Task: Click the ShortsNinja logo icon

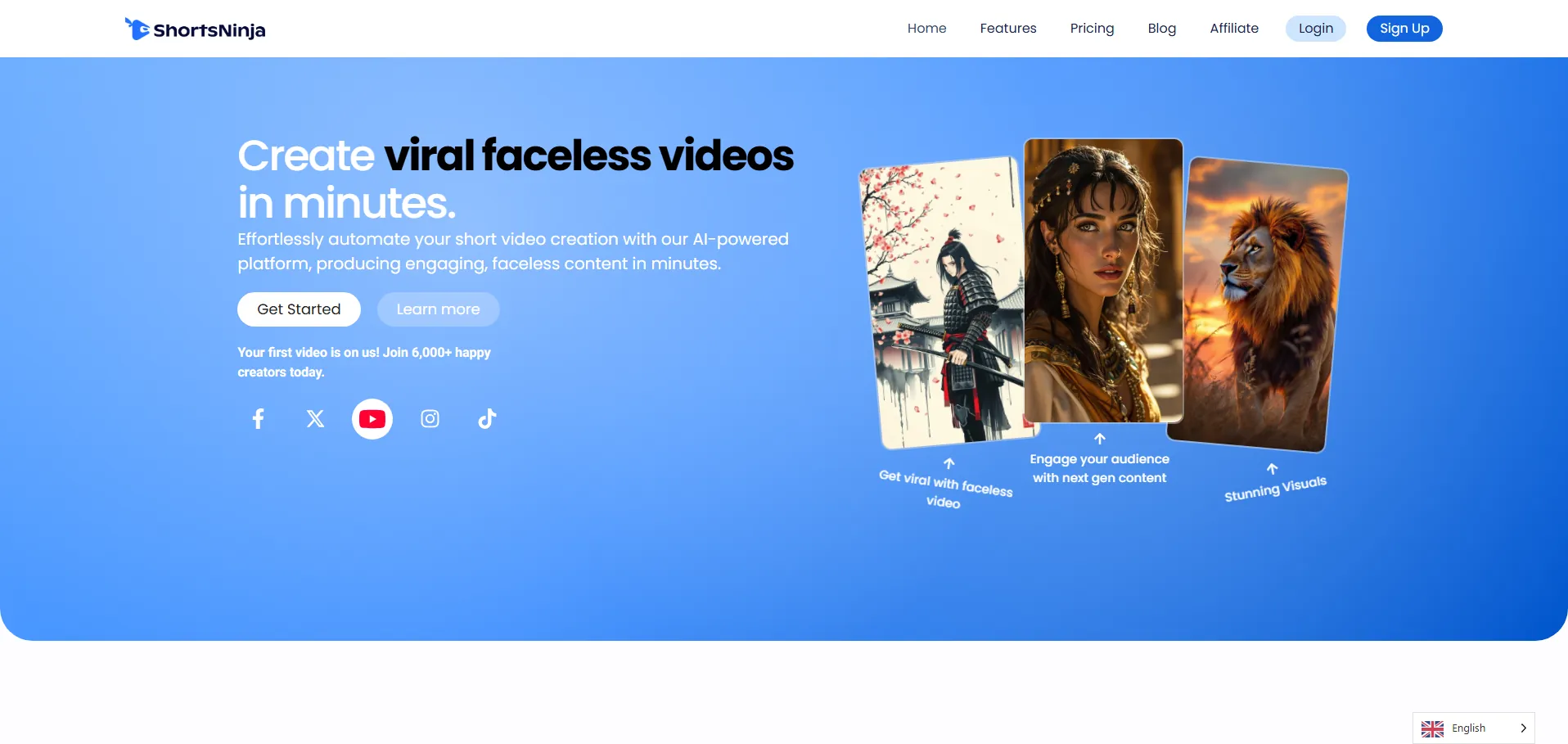Action: coord(137,29)
